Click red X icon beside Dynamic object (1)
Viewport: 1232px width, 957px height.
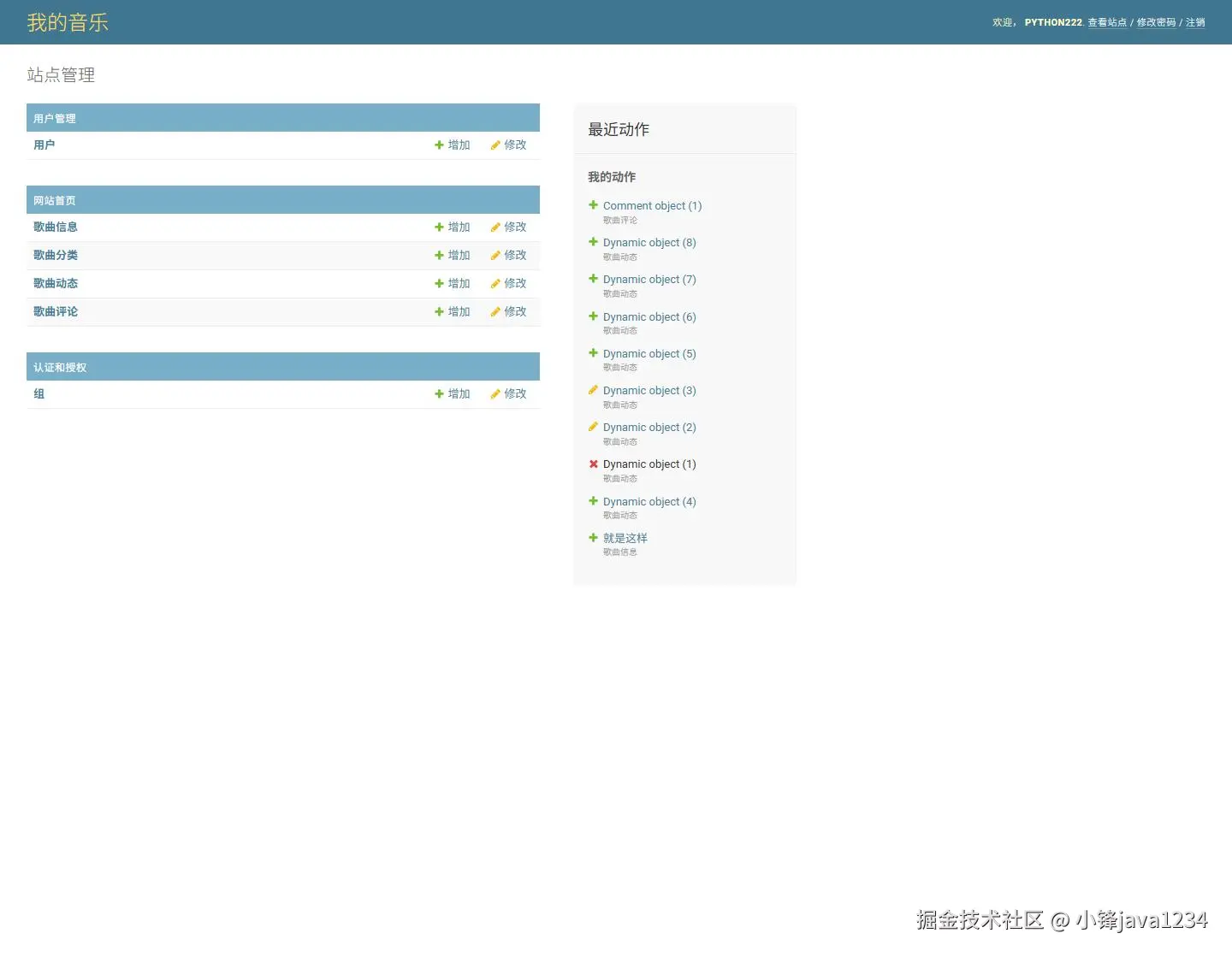(x=593, y=464)
